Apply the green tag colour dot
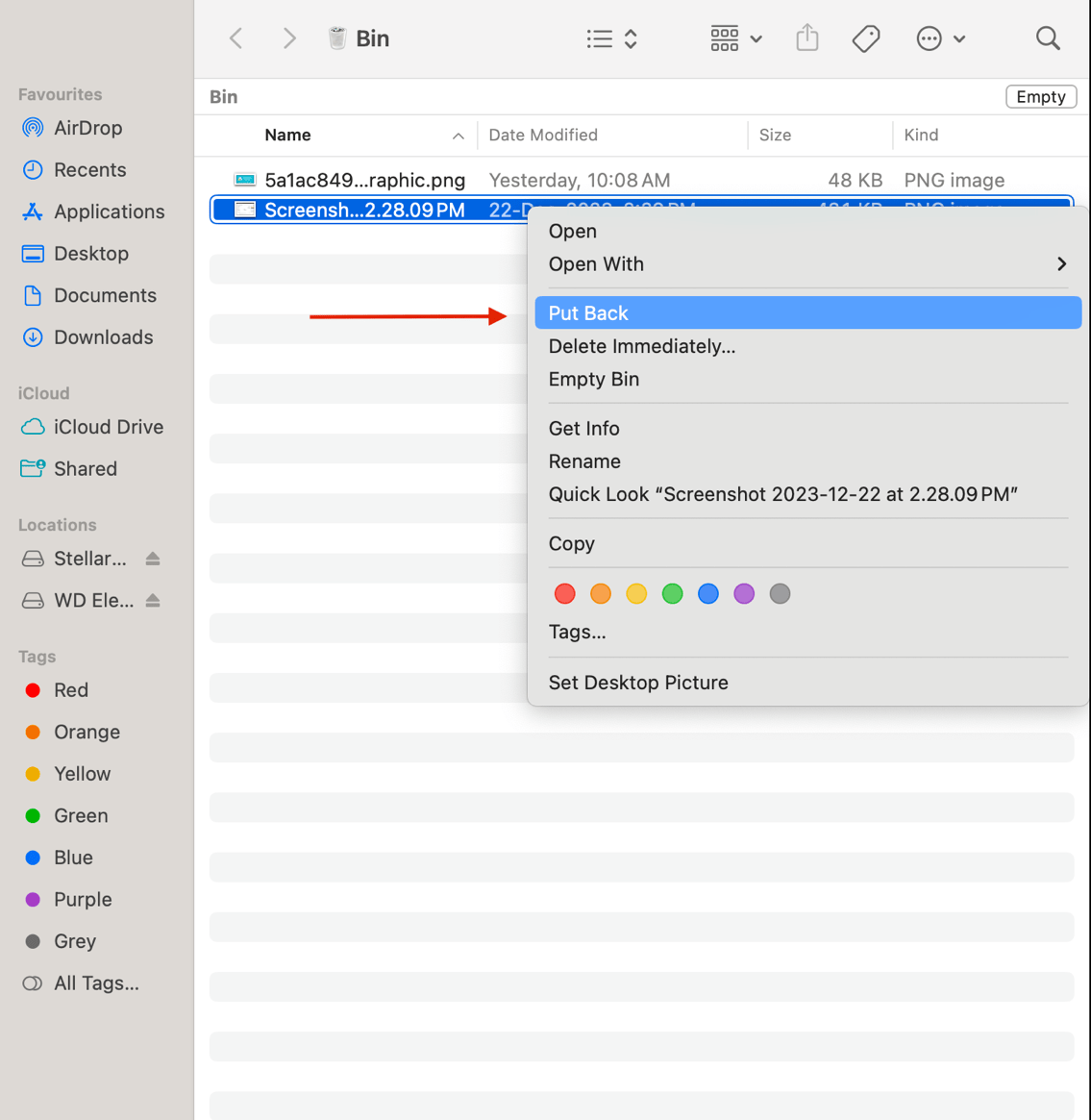Screen dimensions: 1091x1120 click(673, 594)
